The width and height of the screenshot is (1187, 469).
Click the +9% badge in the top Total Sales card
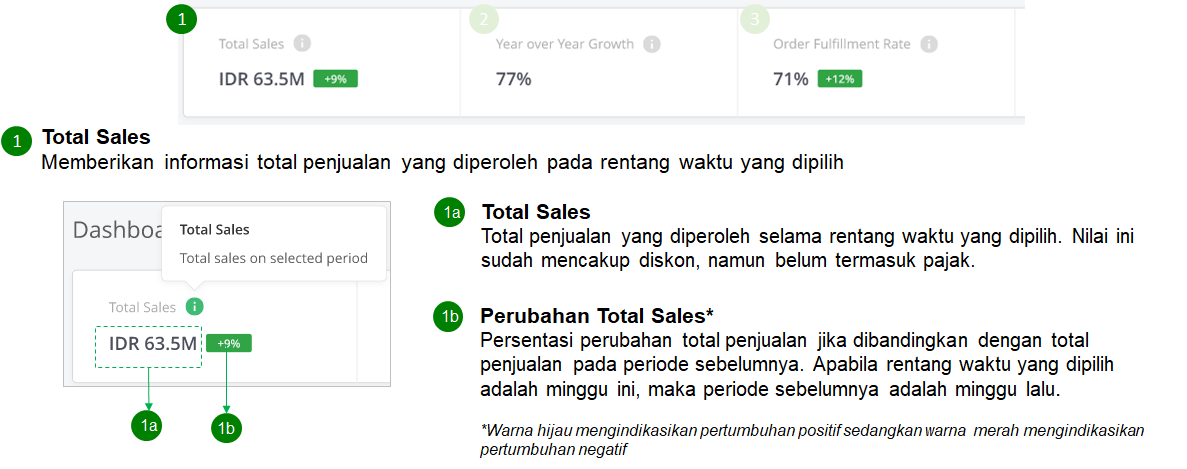336,79
